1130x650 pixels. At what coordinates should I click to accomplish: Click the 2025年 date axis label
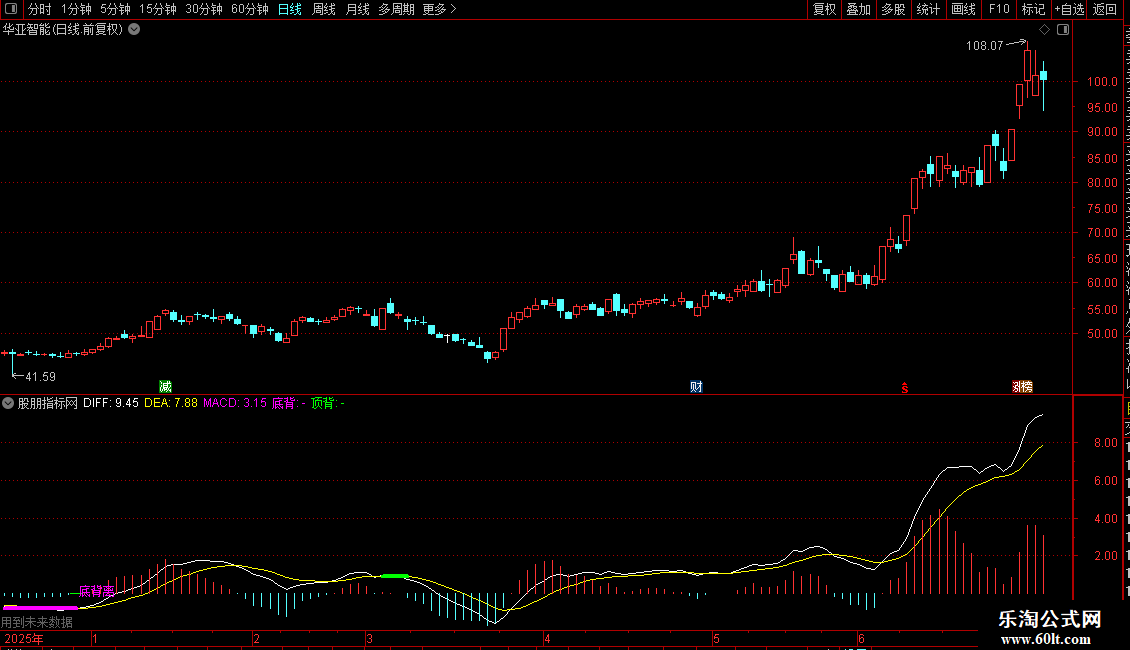tap(24, 638)
